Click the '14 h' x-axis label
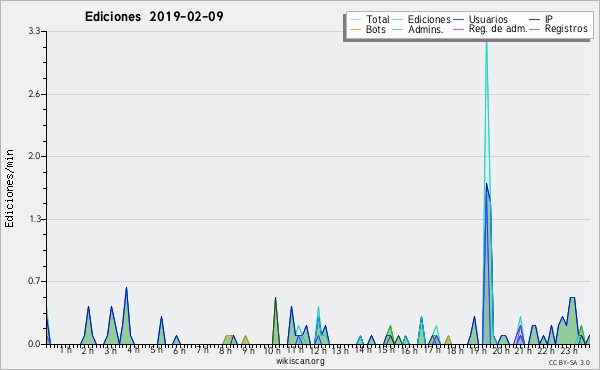This screenshot has height=370, width=600. click(x=363, y=350)
